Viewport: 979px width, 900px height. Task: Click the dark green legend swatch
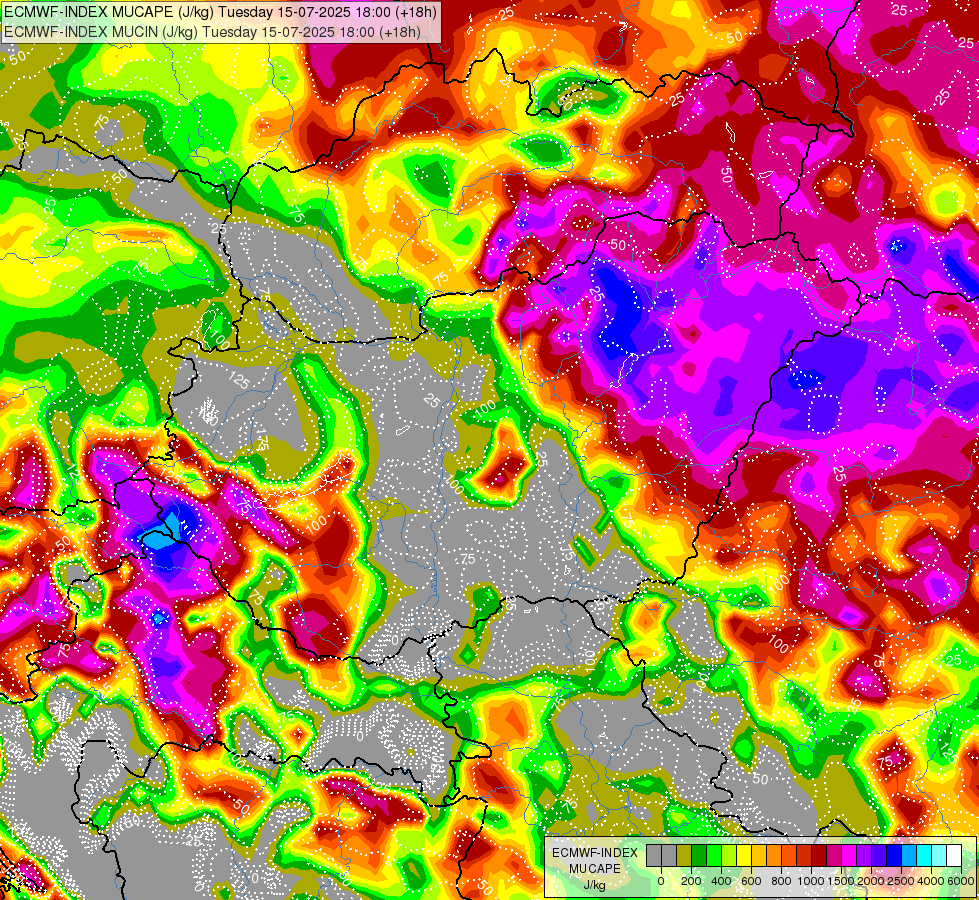click(699, 856)
